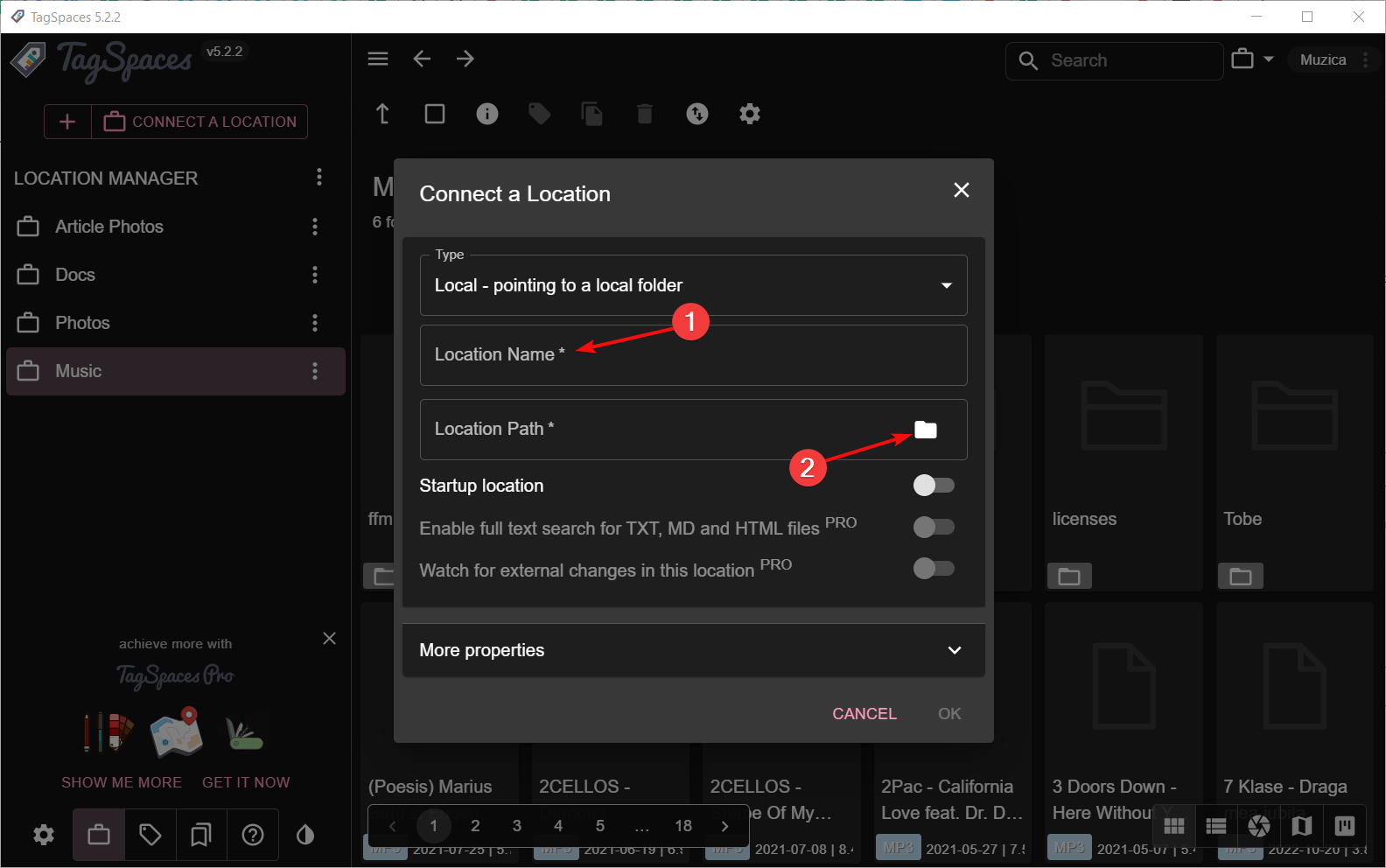This screenshot has height=868, width=1386.
Task: Click the sort order icon in the toolbar
Action: coord(697,114)
